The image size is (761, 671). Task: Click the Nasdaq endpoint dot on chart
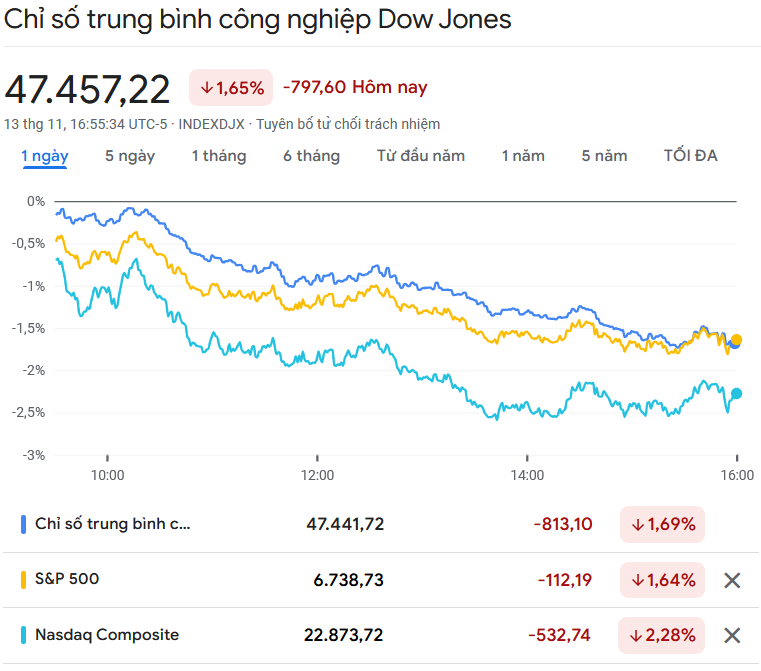click(737, 393)
